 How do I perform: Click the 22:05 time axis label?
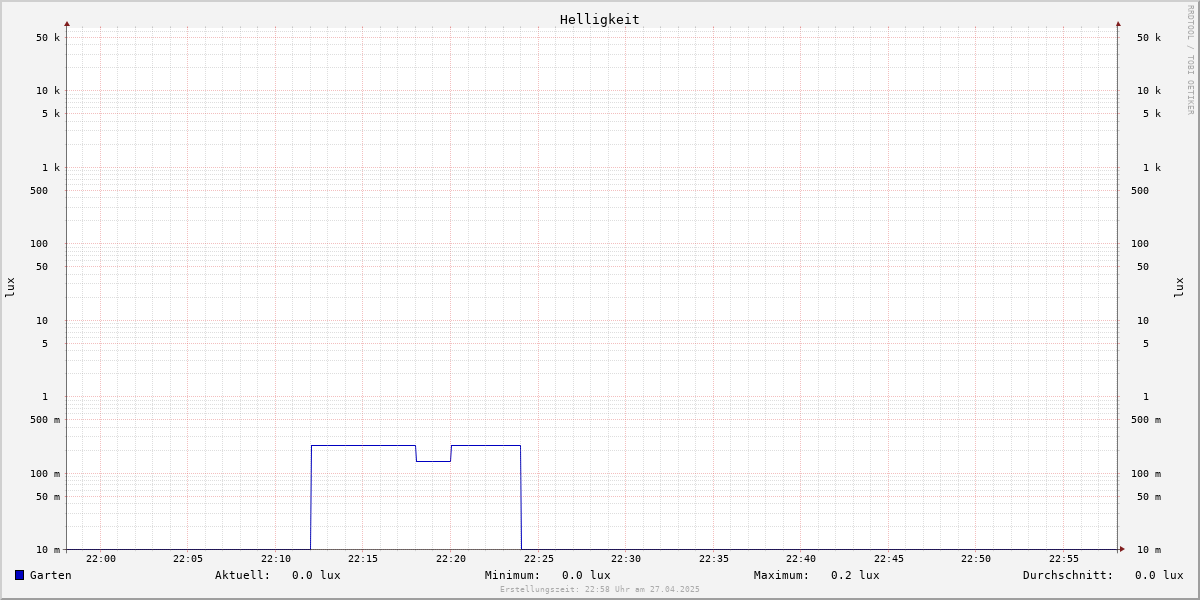pyautogui.click(x=188, y=559)
